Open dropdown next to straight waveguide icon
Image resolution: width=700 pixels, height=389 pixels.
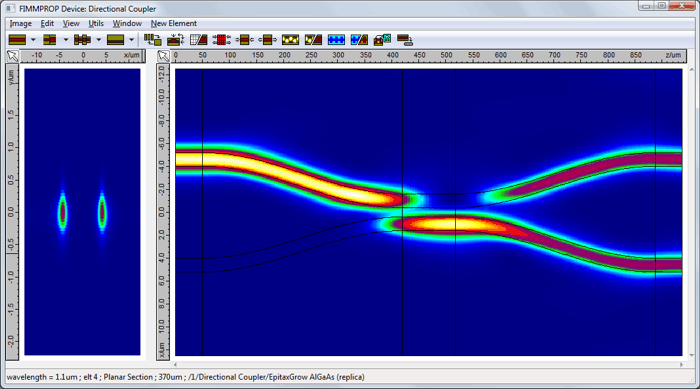33,40
